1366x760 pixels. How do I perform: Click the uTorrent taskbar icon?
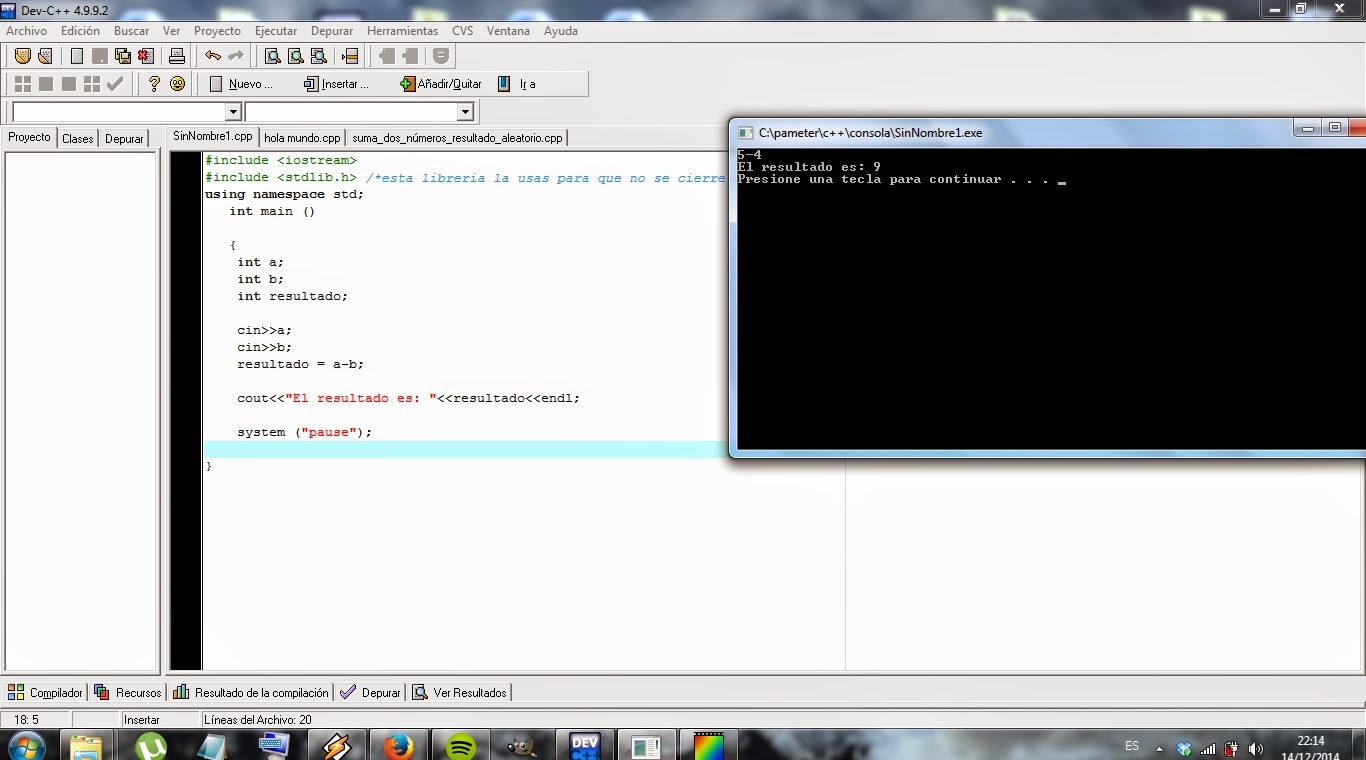[x=150, y=746]
